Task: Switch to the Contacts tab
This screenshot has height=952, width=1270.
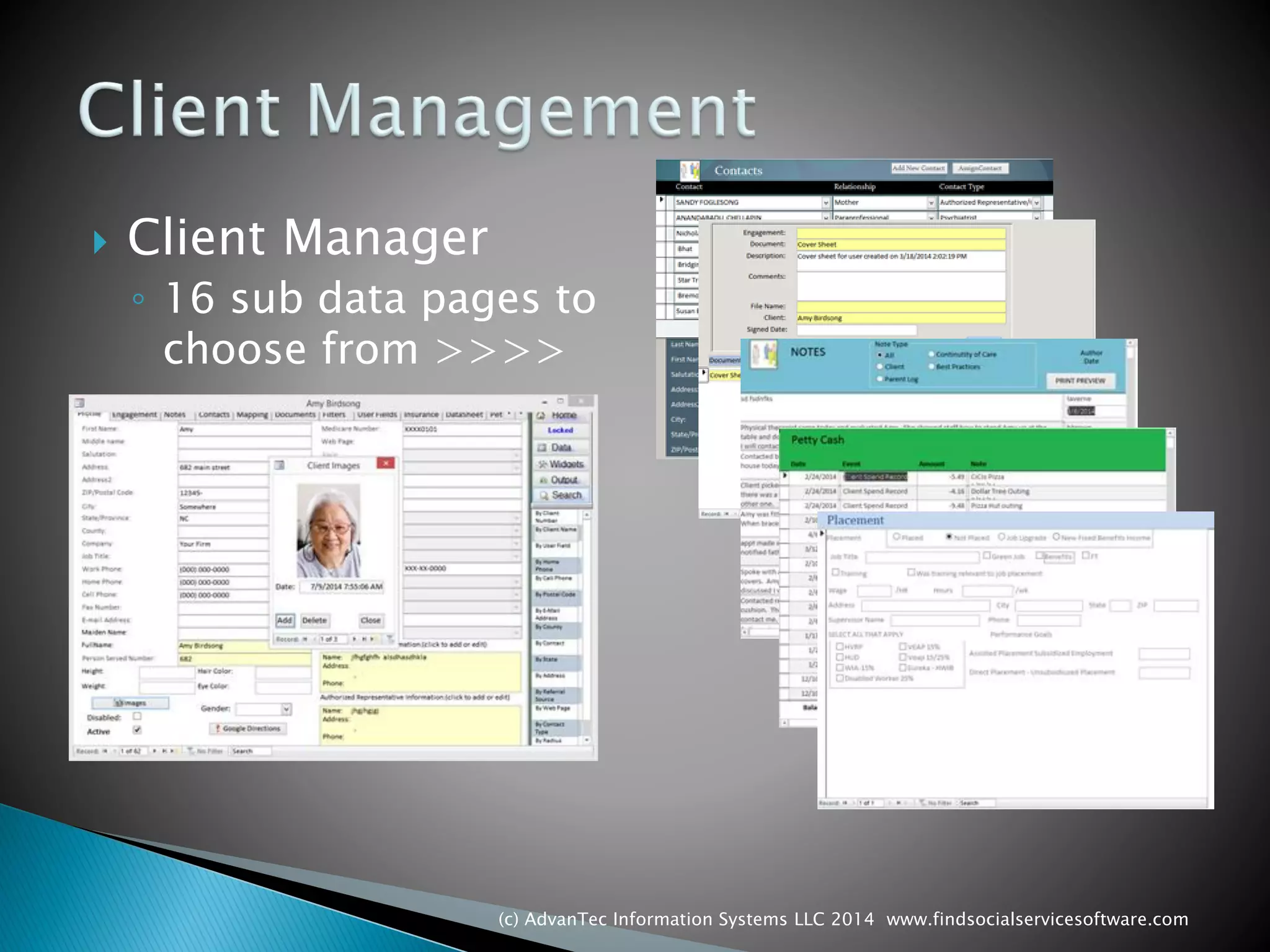Action: tap(214, 415)
